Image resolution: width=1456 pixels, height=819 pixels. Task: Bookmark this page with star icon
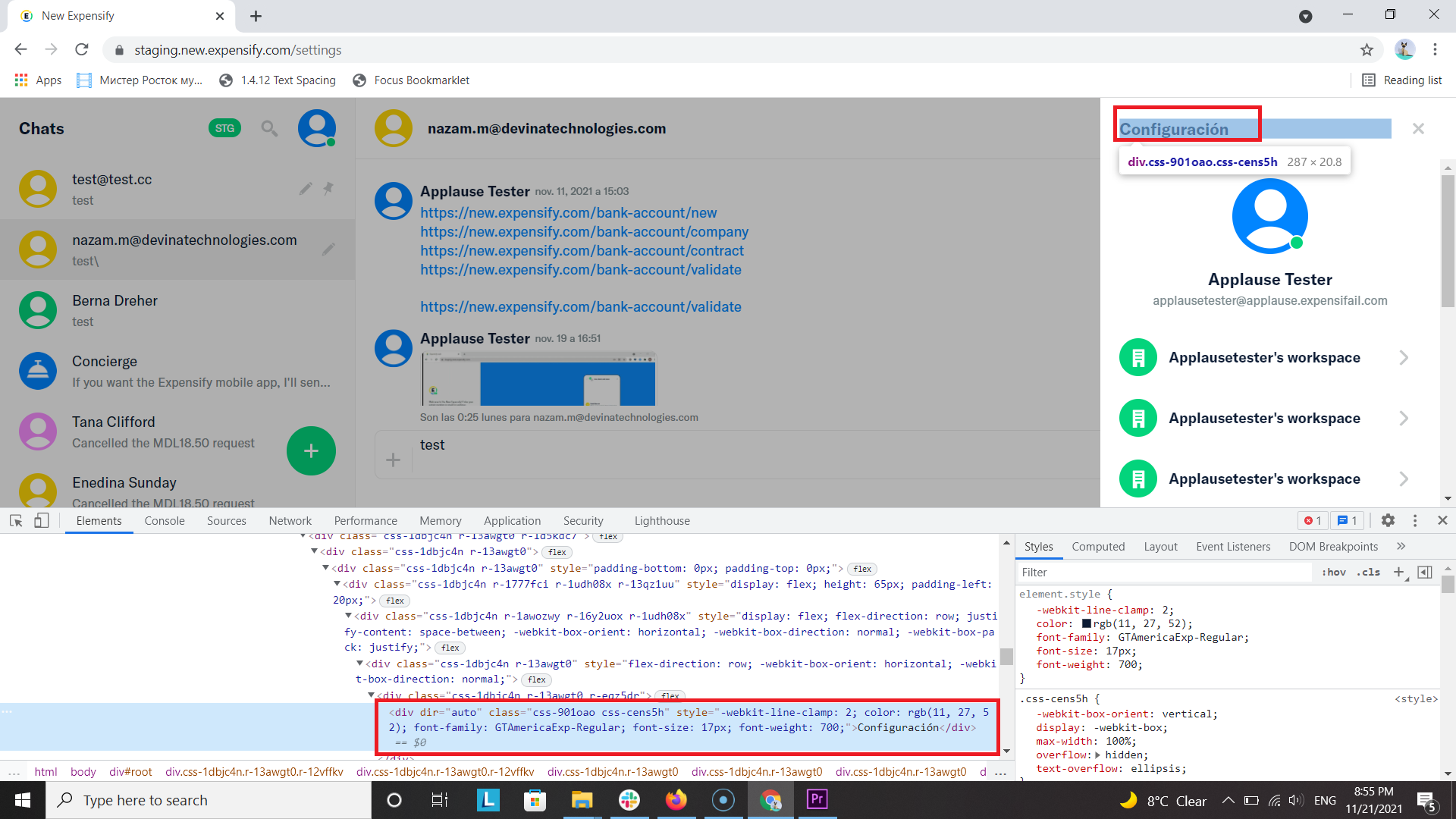point(1367,50)
